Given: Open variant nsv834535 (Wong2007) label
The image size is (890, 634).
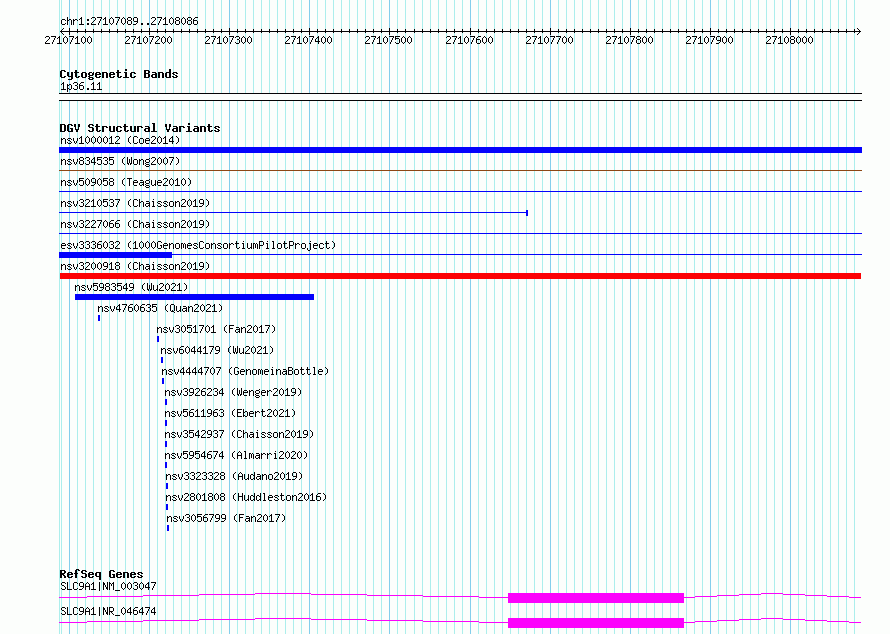Looking at the screenshot, I should click(120, 161).
